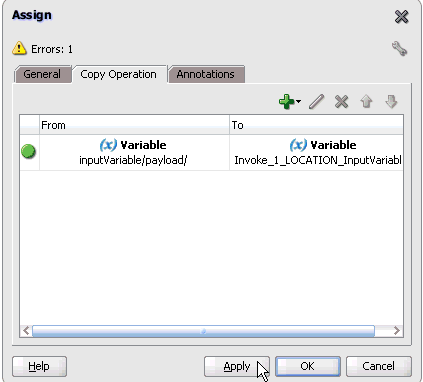Click the From column header
Screen dimensions: 423x382
click(134, 125)
